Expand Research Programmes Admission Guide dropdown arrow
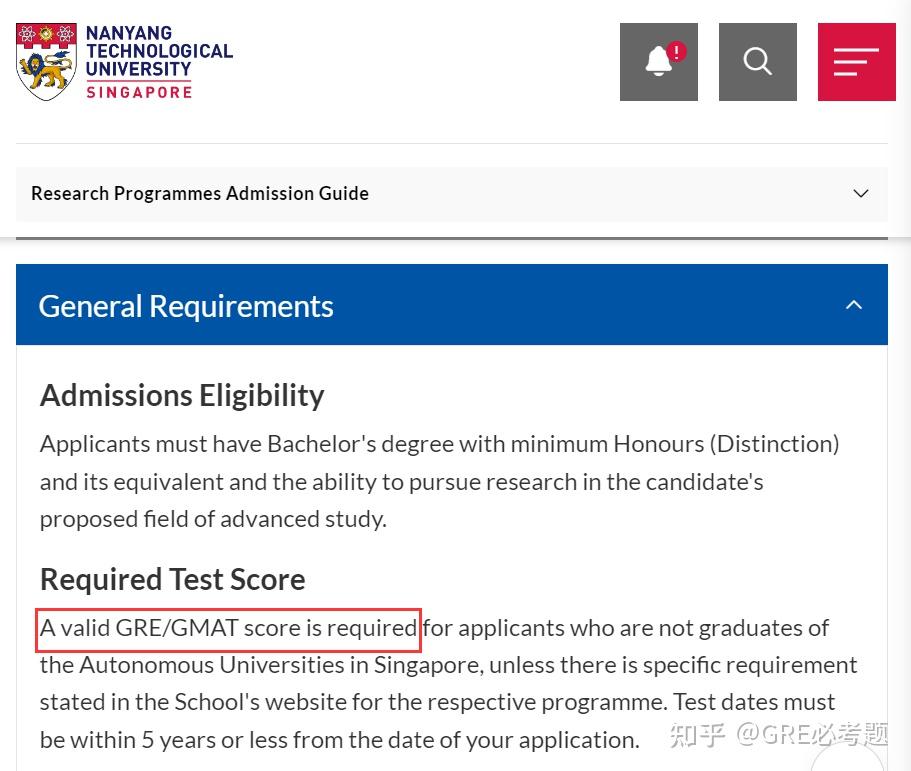911x771 pixels. 861,193
